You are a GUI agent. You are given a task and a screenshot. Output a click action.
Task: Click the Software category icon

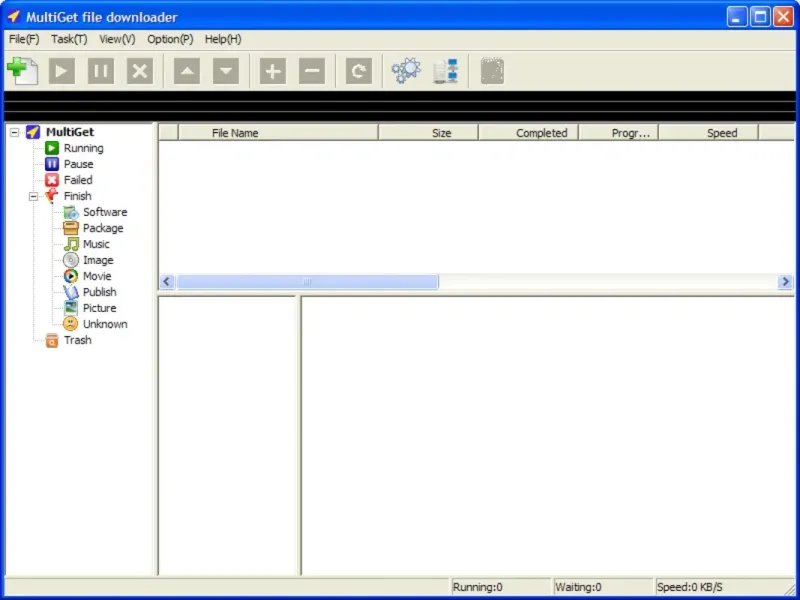(x=71, y=212)
